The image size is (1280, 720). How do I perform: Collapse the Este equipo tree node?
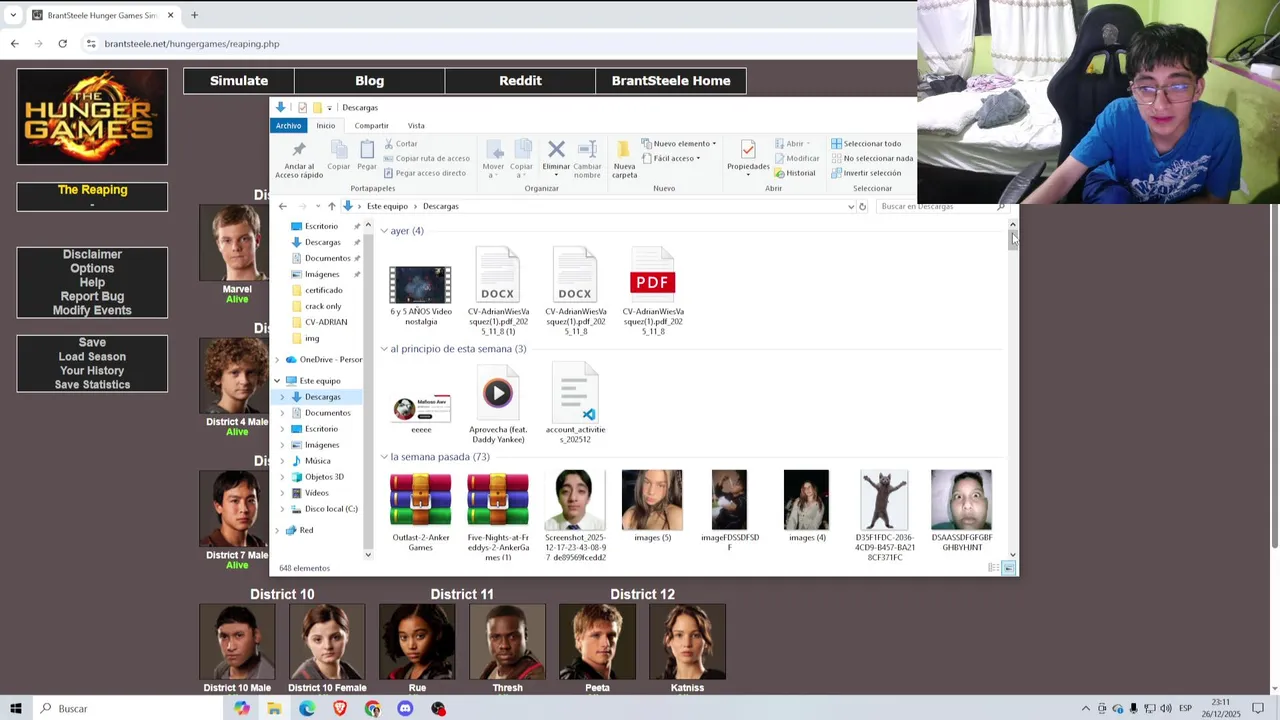(x=277, y=381)
